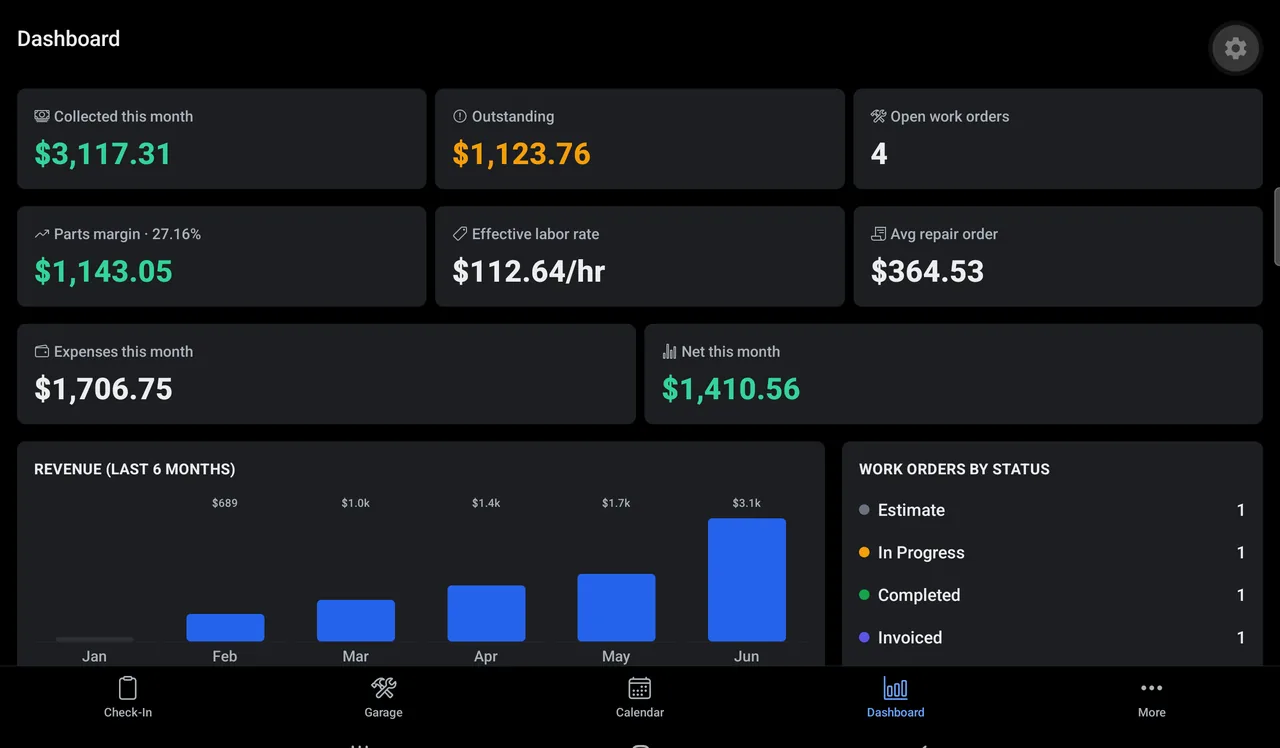This screenshot has height=748, width=1280.
Task: Select the Completed status row label
Action: (x=919, y=595)
